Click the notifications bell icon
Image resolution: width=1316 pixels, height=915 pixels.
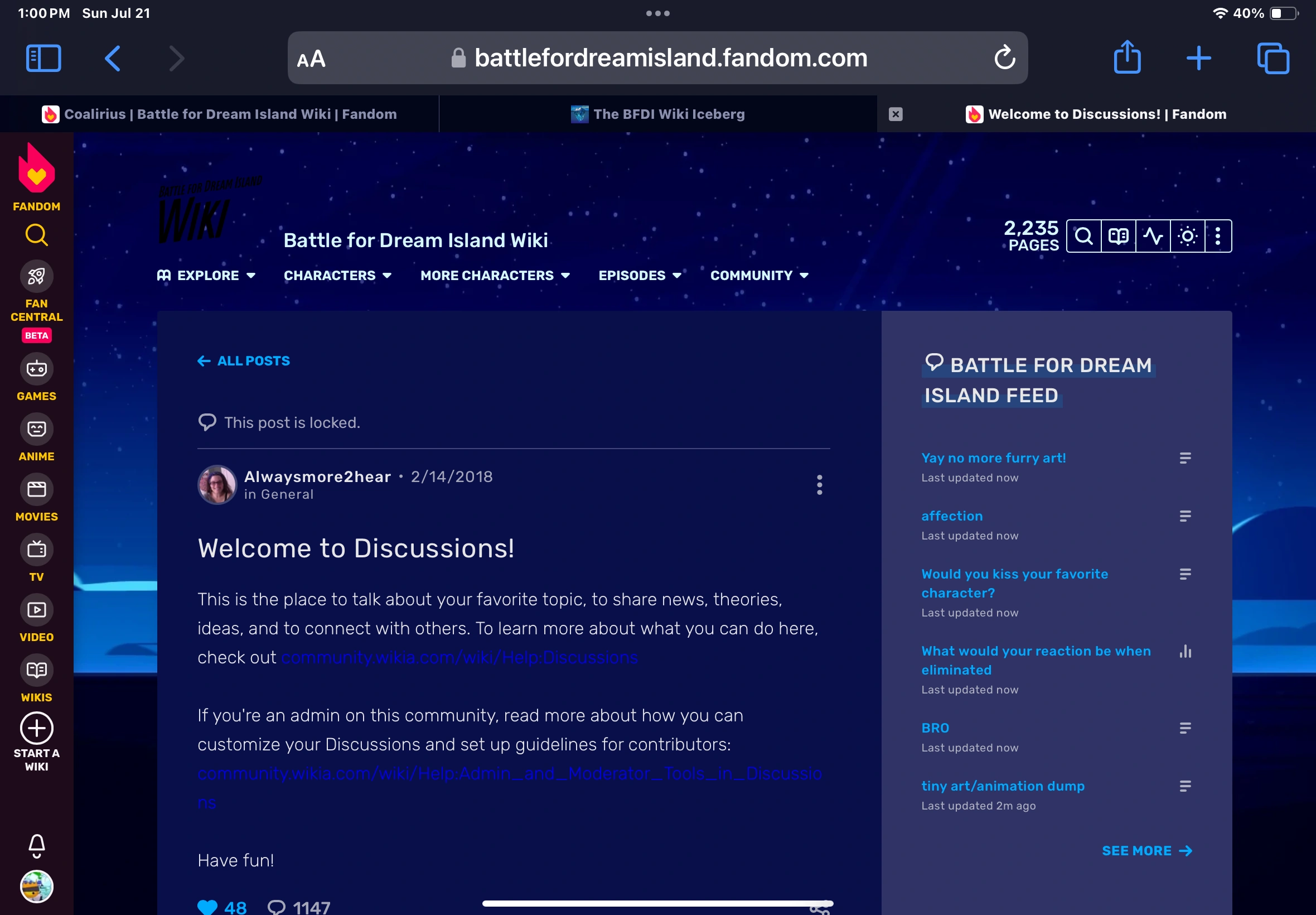click(x=37, y=845)
